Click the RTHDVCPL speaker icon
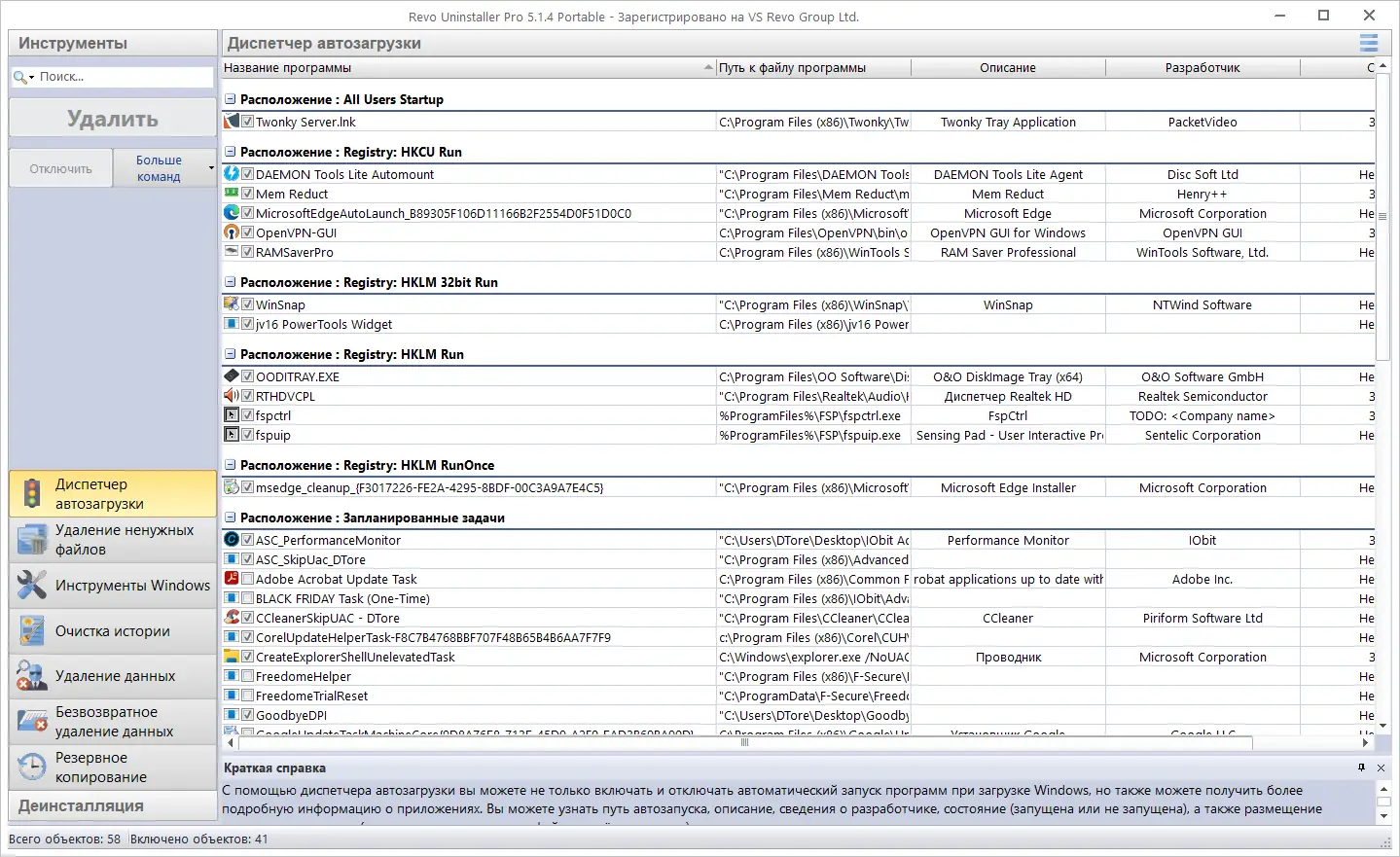The height and width of the screenshot is (857, 1400). point(232,396)
